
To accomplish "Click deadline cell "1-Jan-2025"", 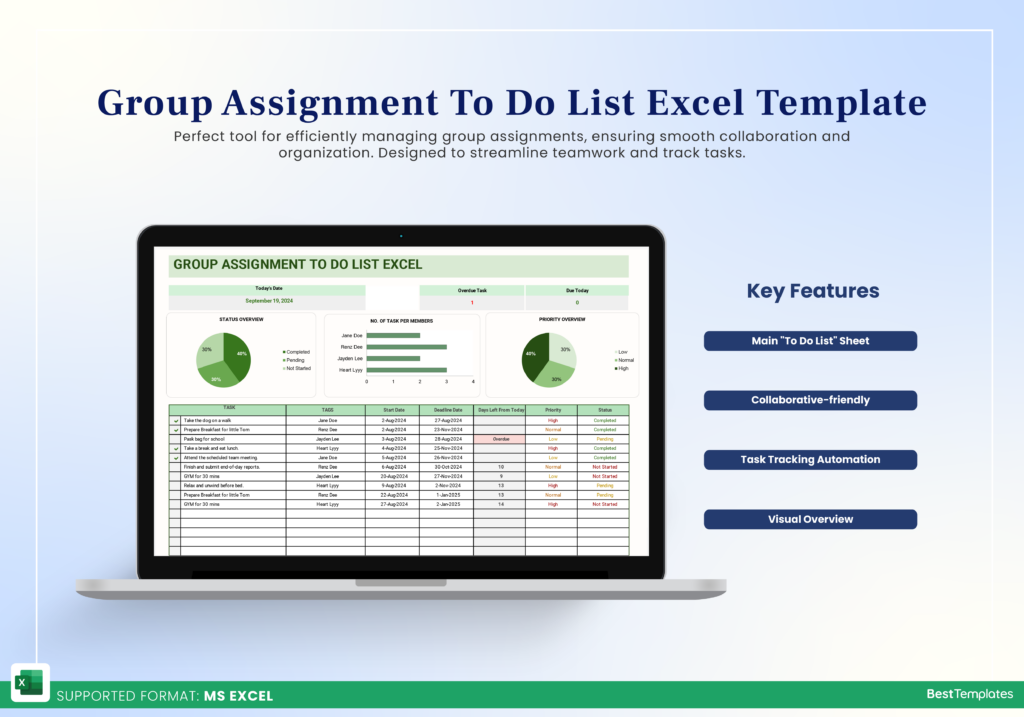I will tap(447, 495).
